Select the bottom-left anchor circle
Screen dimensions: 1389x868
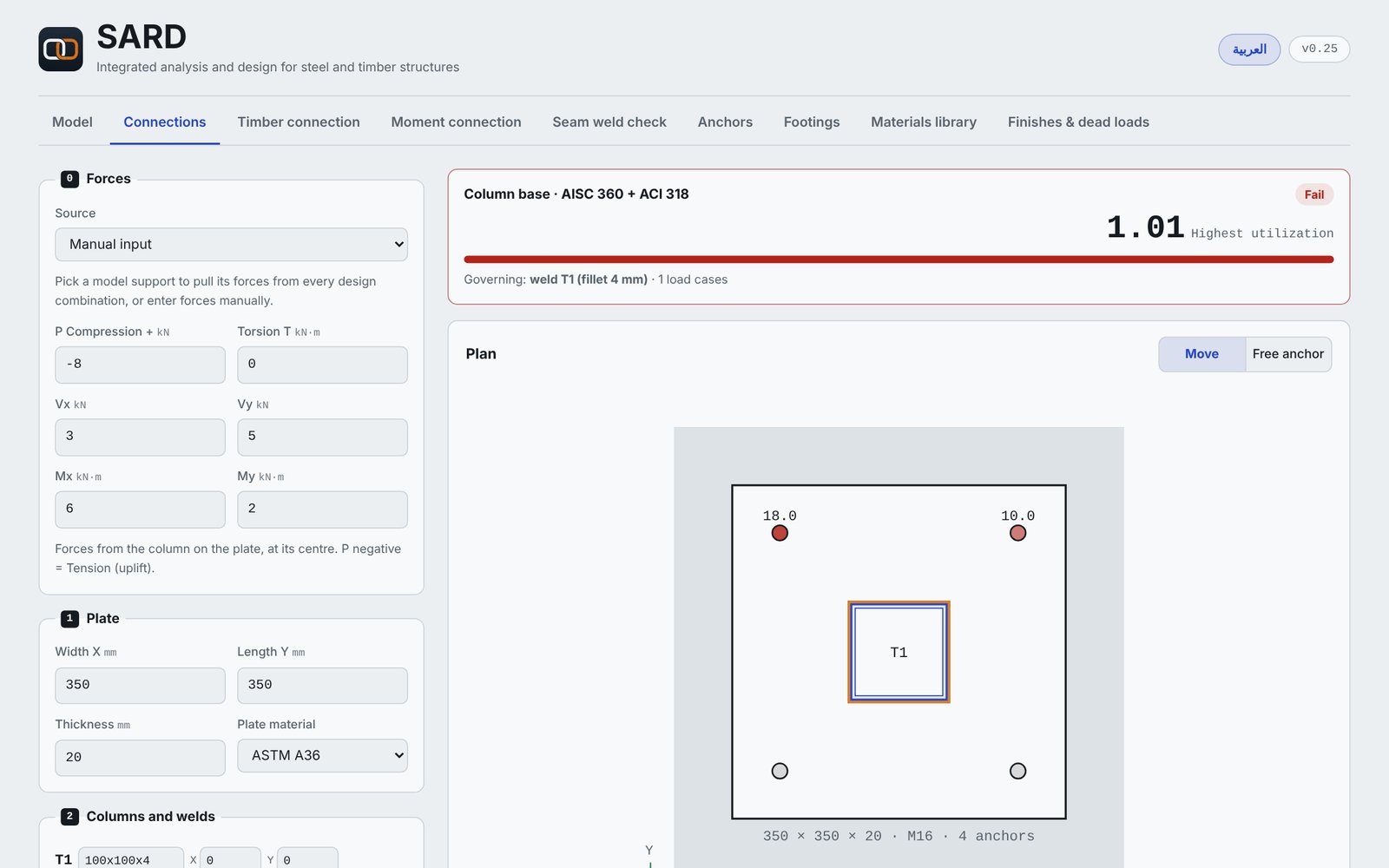[780, 771]
